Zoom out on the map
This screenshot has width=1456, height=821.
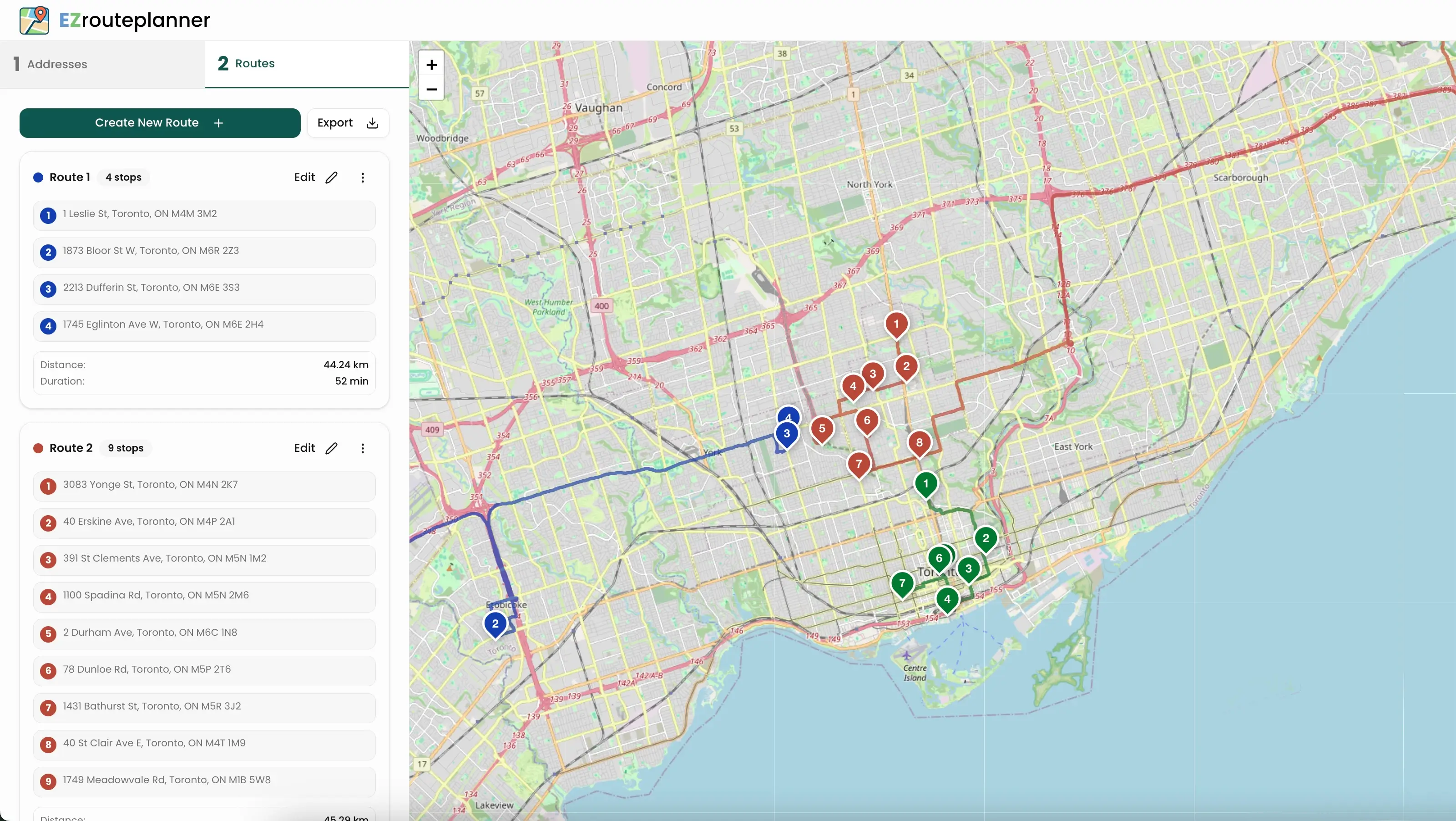pyautogui.click(x=431, y=89)
